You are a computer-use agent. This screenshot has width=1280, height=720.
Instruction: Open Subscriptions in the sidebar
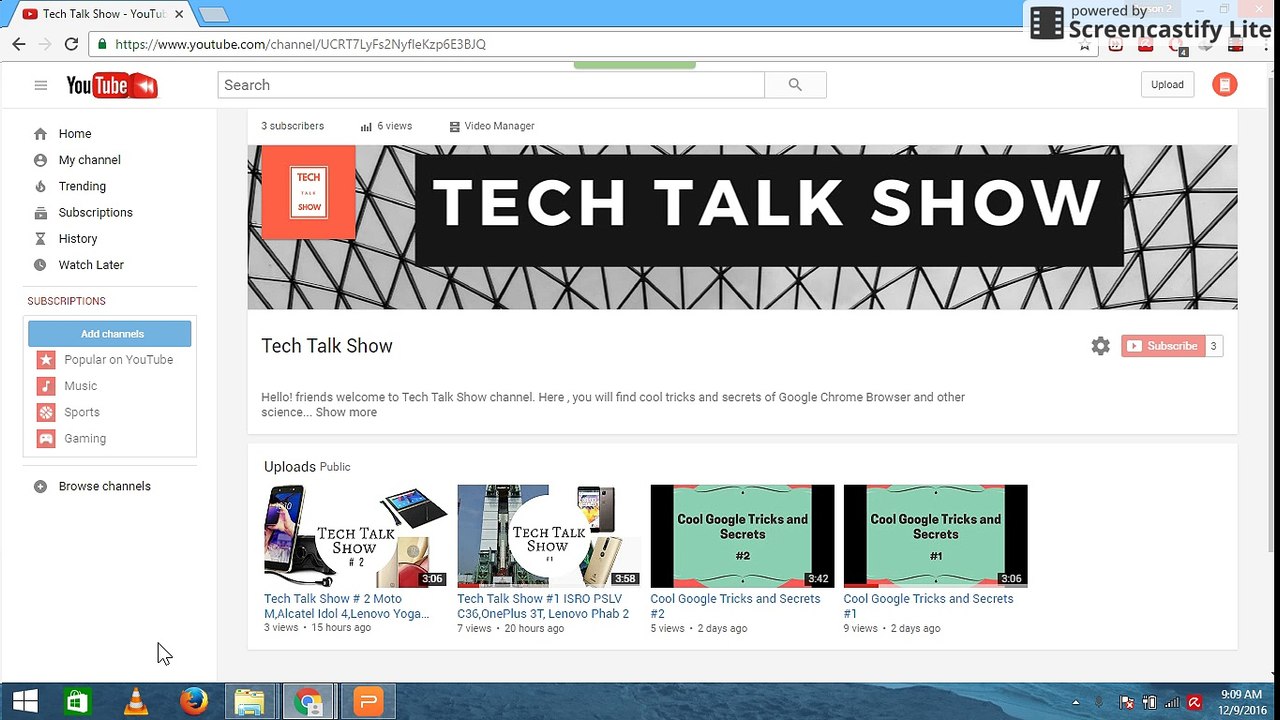95,213
